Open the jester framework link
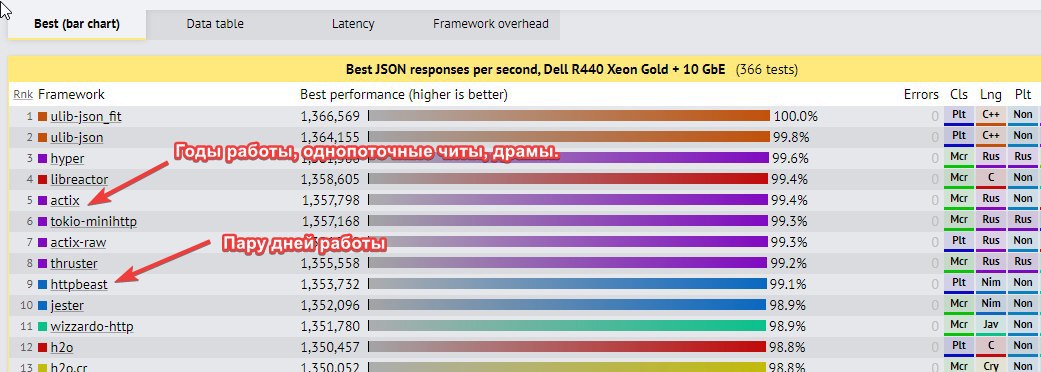The height and width of the screenshot is (372, 1041). click(x=66, y=306)
